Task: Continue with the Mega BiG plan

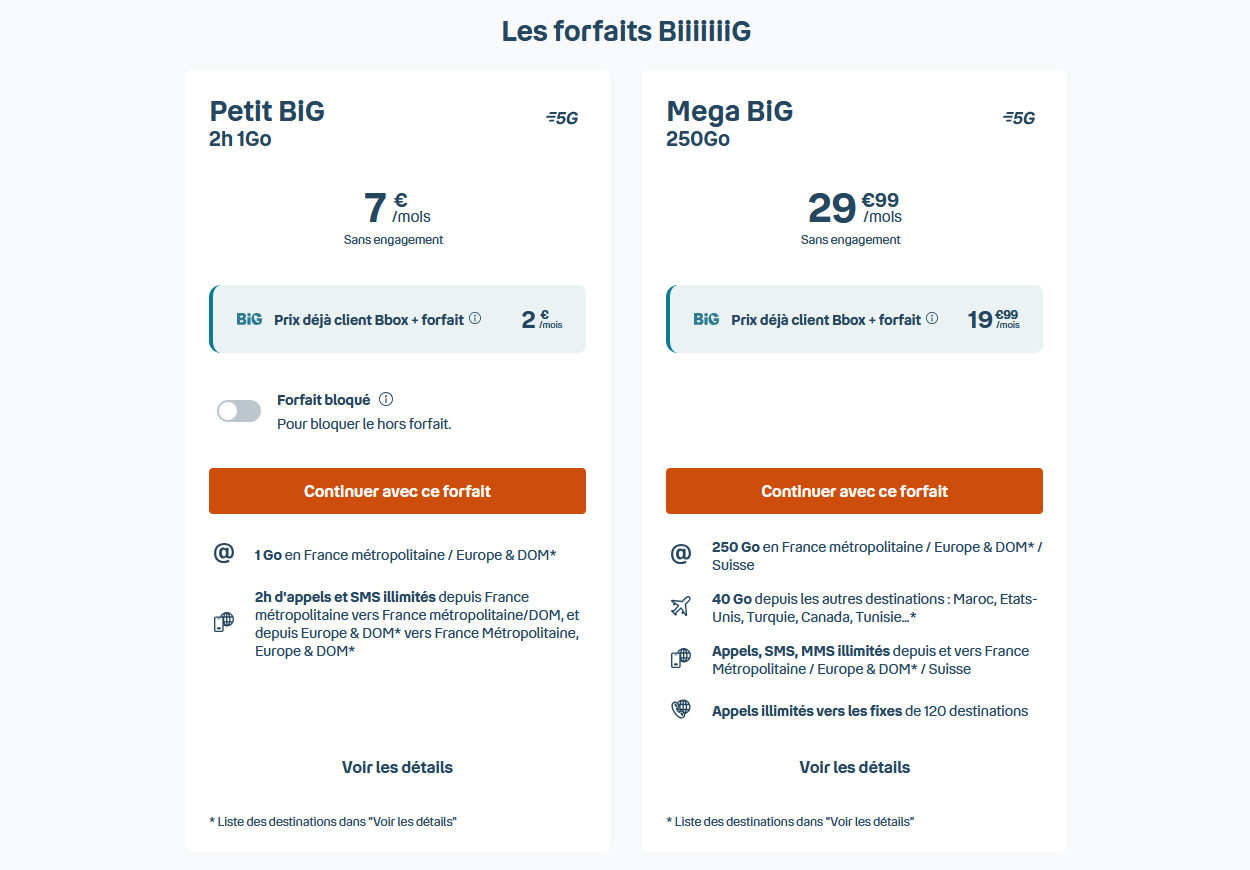Action: [x=854, y=491]
